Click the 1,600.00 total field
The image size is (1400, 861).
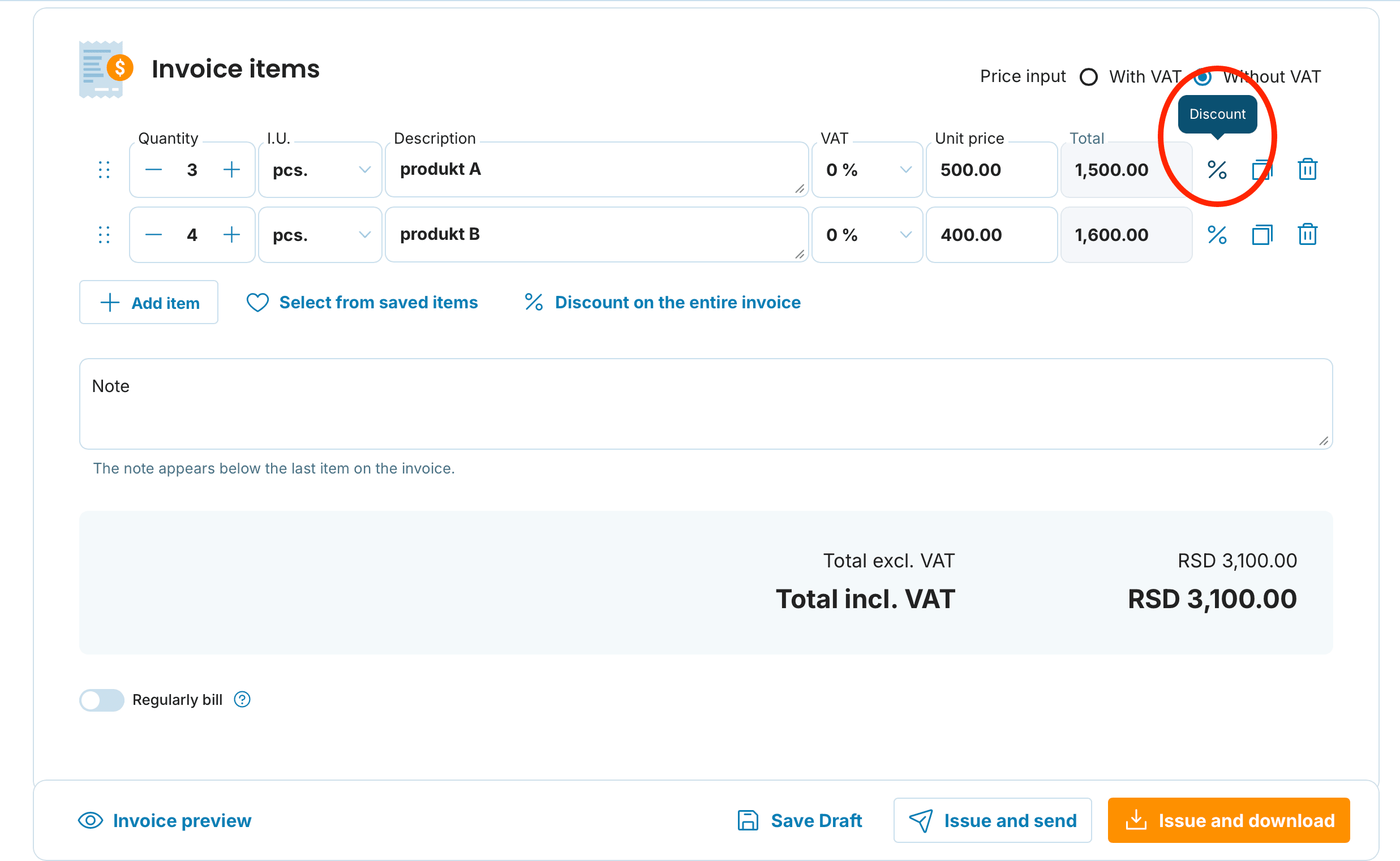tap(1126, 235)
